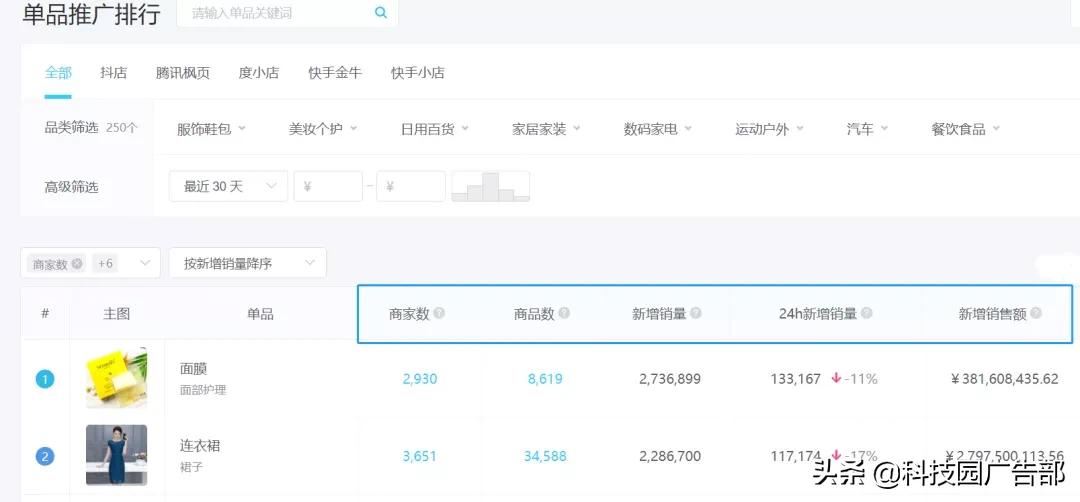Click the 裙子 subcategory text
Screen dimensions: 1080x502
pos(191,468)
